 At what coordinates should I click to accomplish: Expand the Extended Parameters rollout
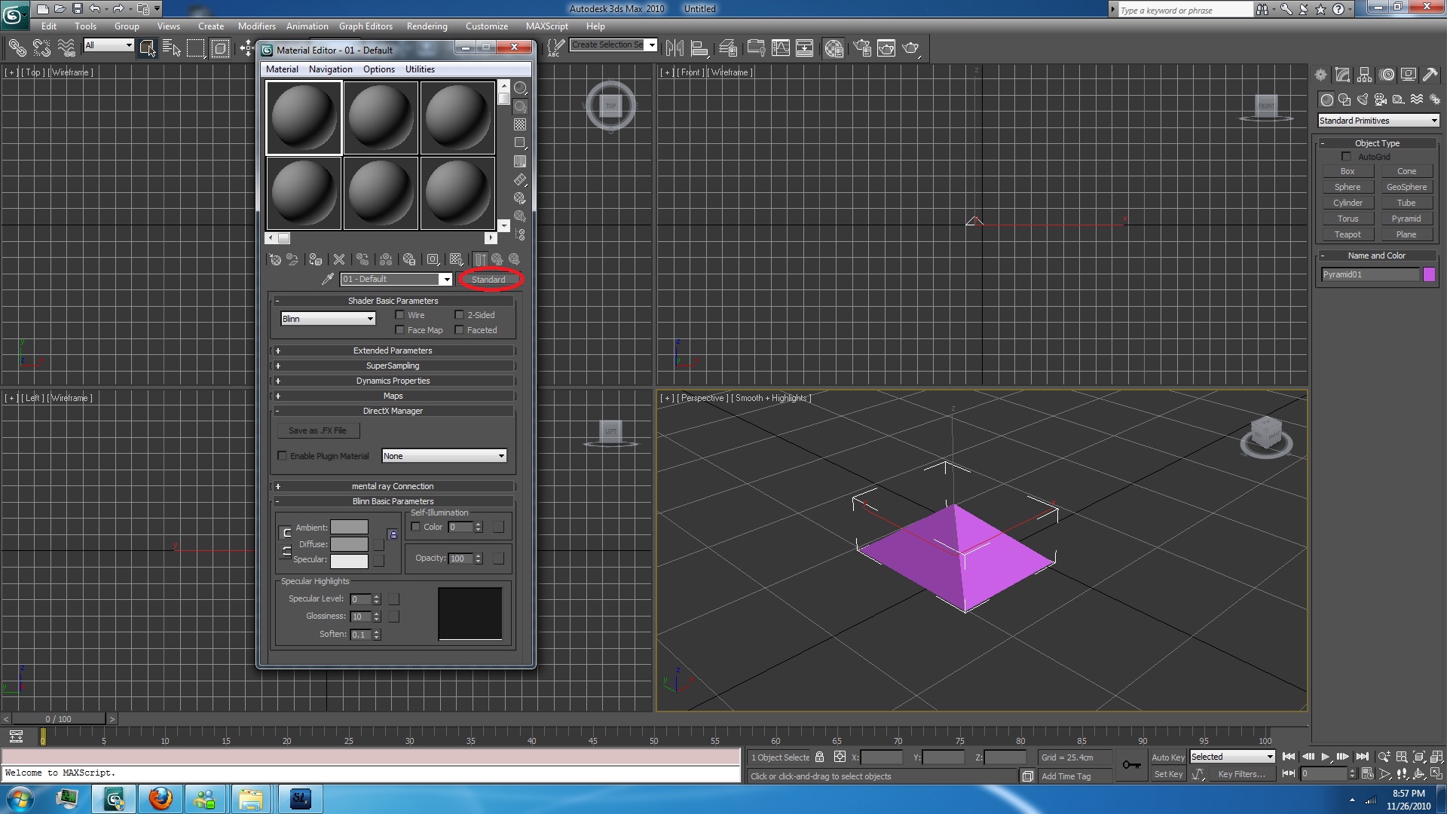[x=393, y=350]
